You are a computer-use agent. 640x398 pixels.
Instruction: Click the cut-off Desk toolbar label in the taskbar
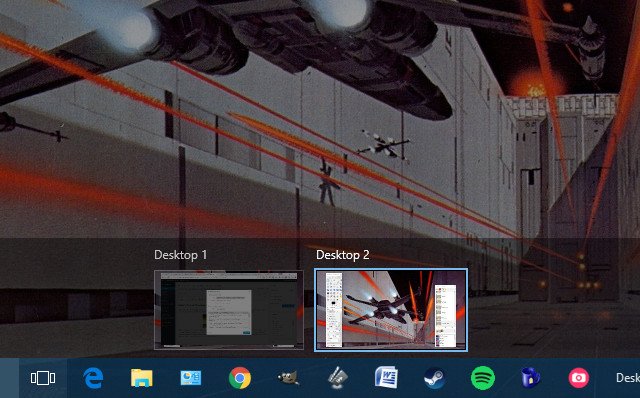(x=627, y=378)
